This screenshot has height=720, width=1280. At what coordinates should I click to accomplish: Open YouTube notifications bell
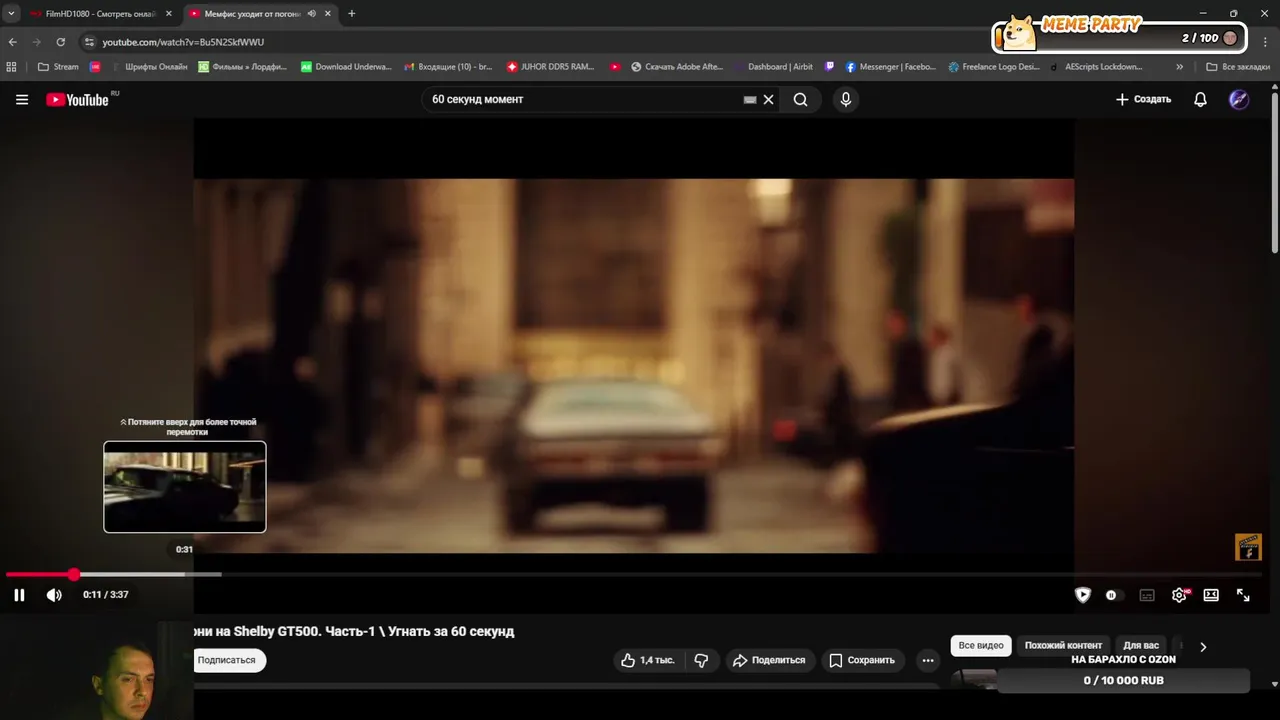(x=1200, y=99)
